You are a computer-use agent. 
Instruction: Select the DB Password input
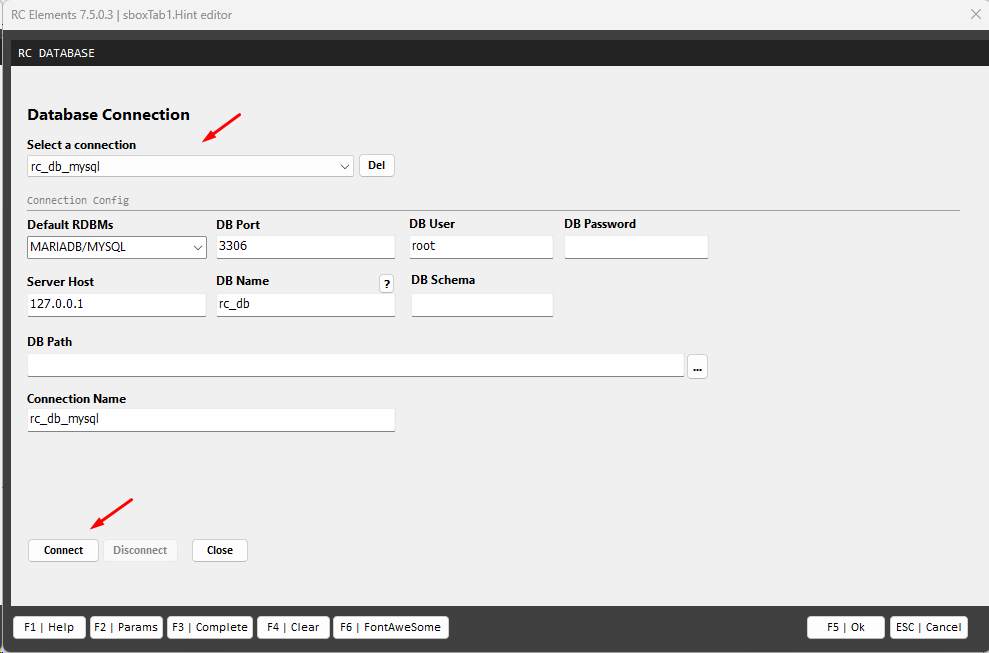click(635, 246)
